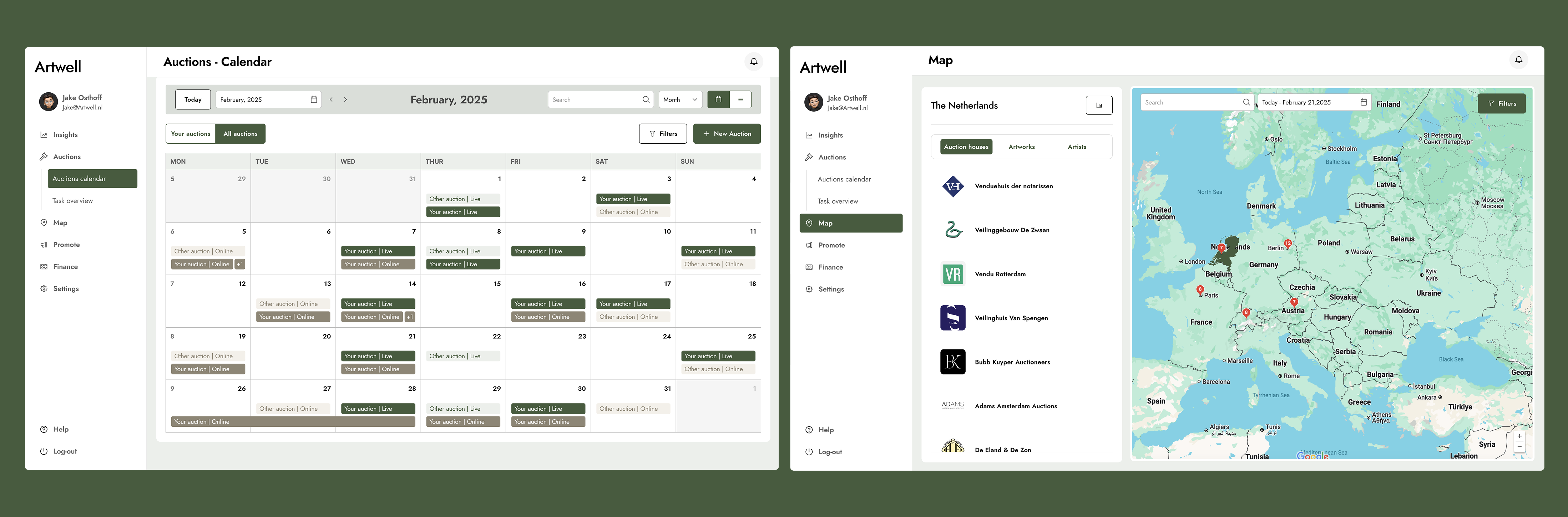Click the search magnifier in the calendar toolbar

pos(646,99)
